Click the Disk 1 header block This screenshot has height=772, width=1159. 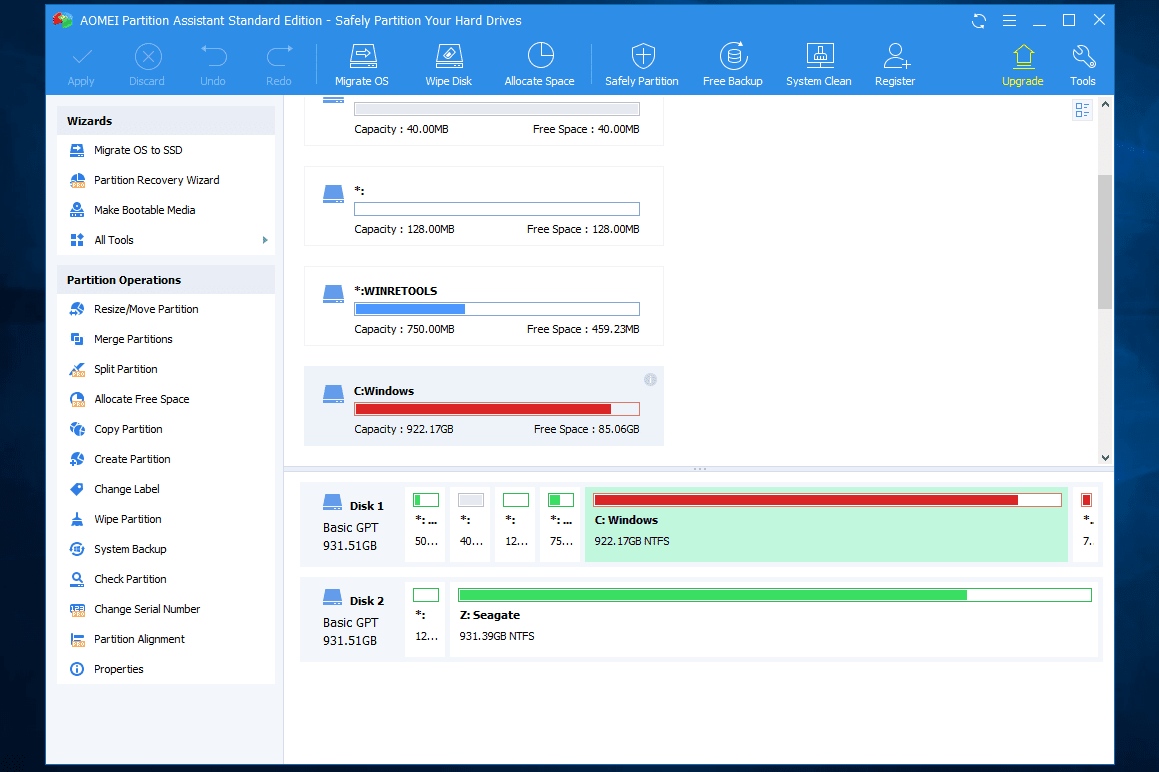point(353,525)
